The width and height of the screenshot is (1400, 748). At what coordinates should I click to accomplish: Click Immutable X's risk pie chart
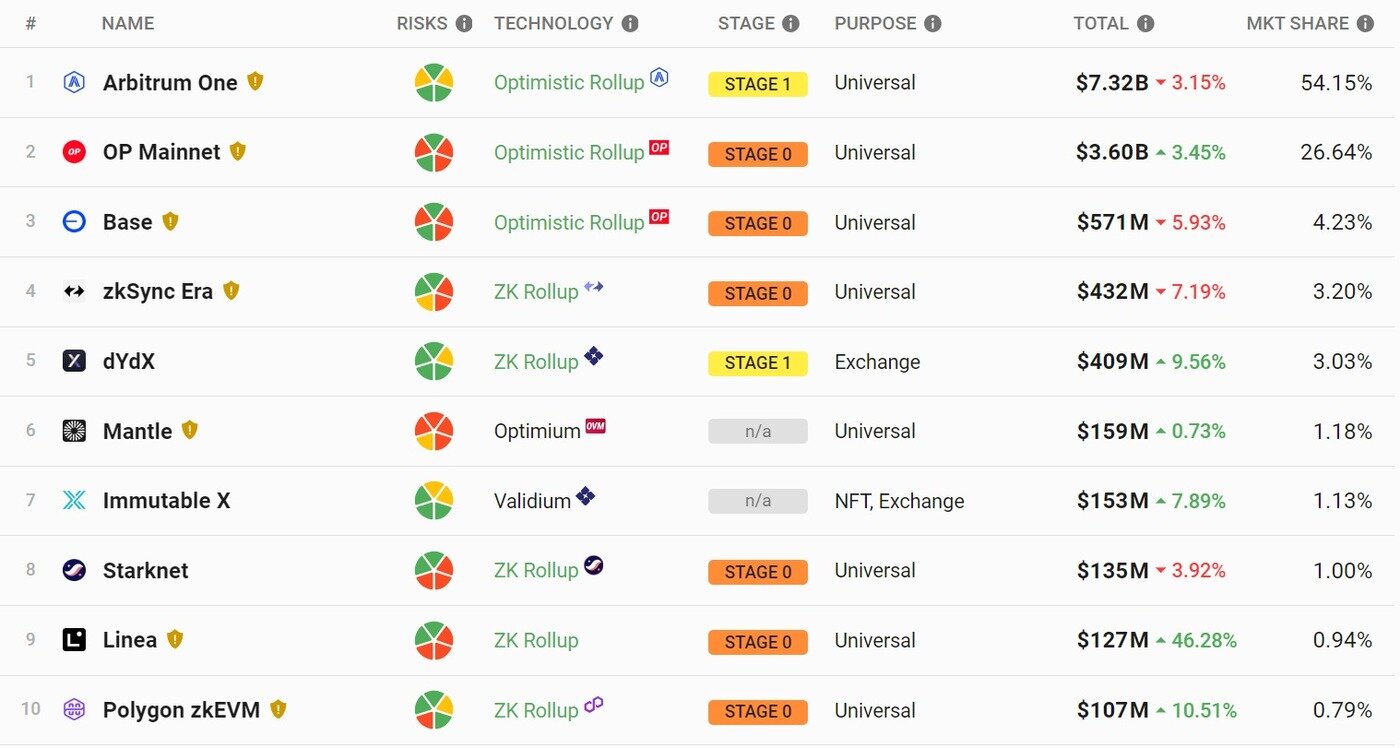[x=434, y=501]
